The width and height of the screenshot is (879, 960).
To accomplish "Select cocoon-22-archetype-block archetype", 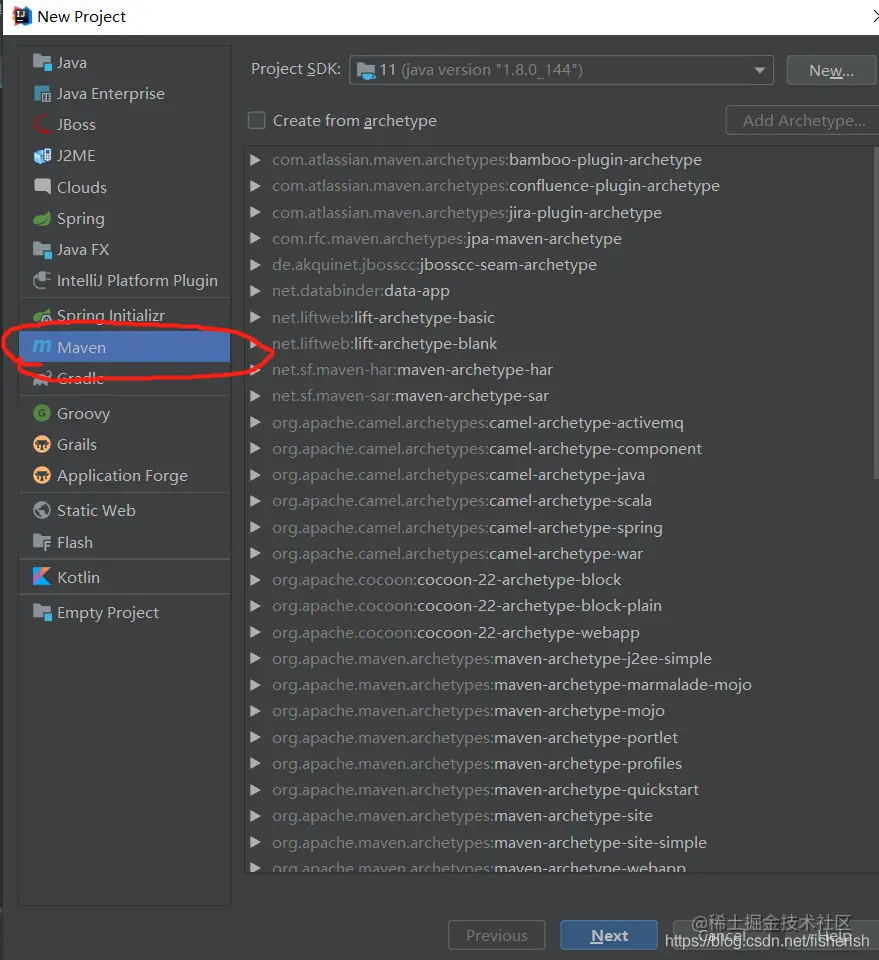I will coord(446,580).
